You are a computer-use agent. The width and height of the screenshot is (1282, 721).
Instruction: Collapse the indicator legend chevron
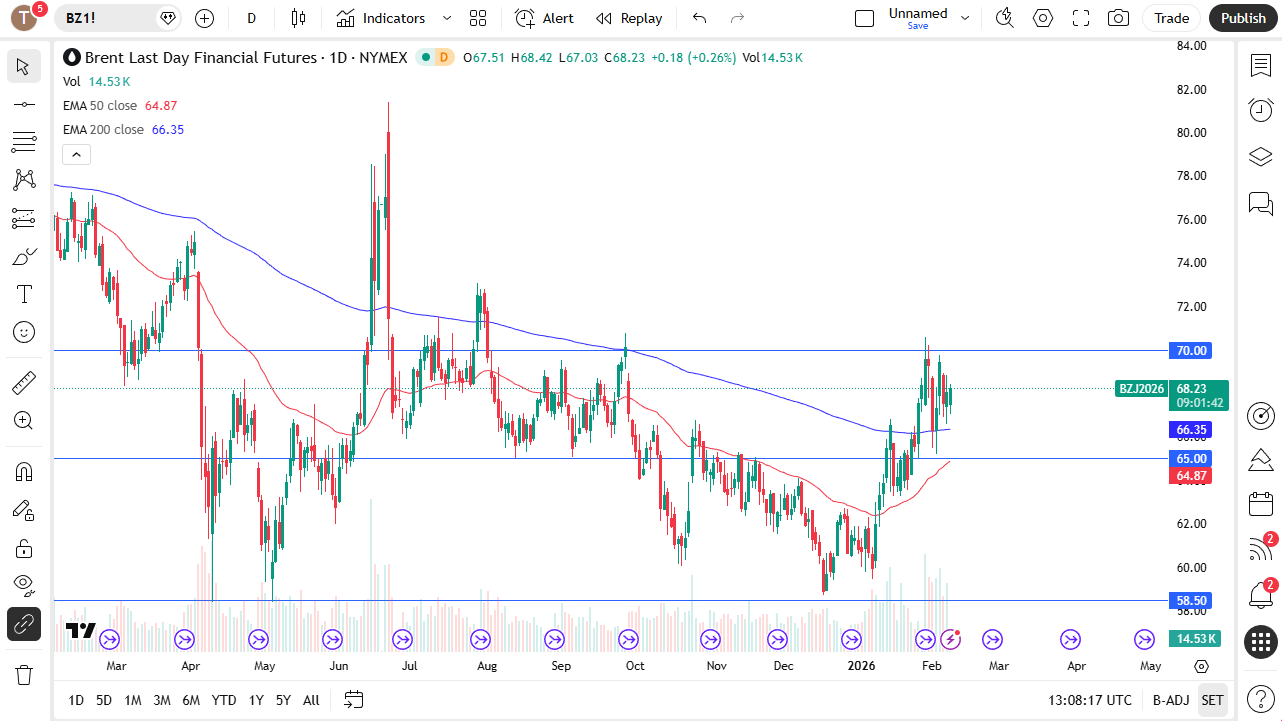(x=77, y=154)
